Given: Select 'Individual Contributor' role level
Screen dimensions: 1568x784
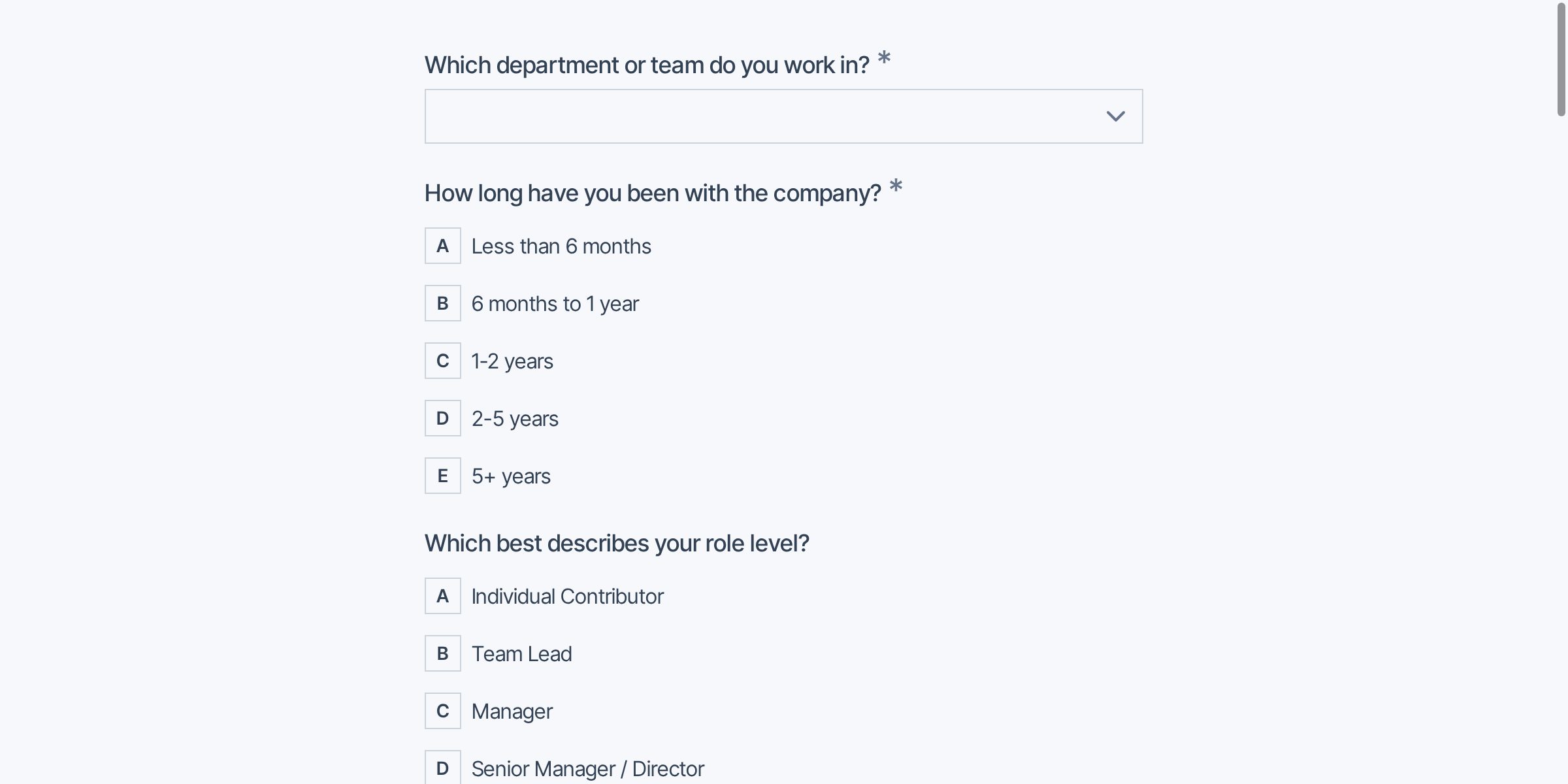Looking at the screenshot, I should (x=566, y=596).
